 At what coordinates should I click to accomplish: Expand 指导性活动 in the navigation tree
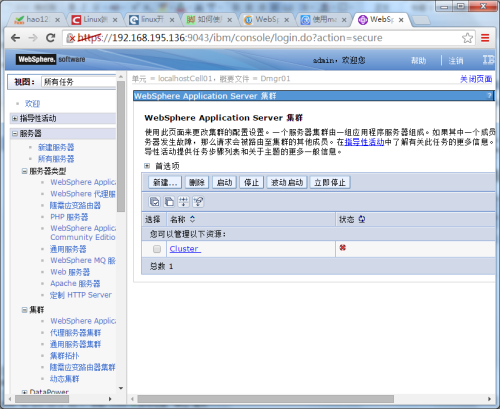[x=15, y=118]
